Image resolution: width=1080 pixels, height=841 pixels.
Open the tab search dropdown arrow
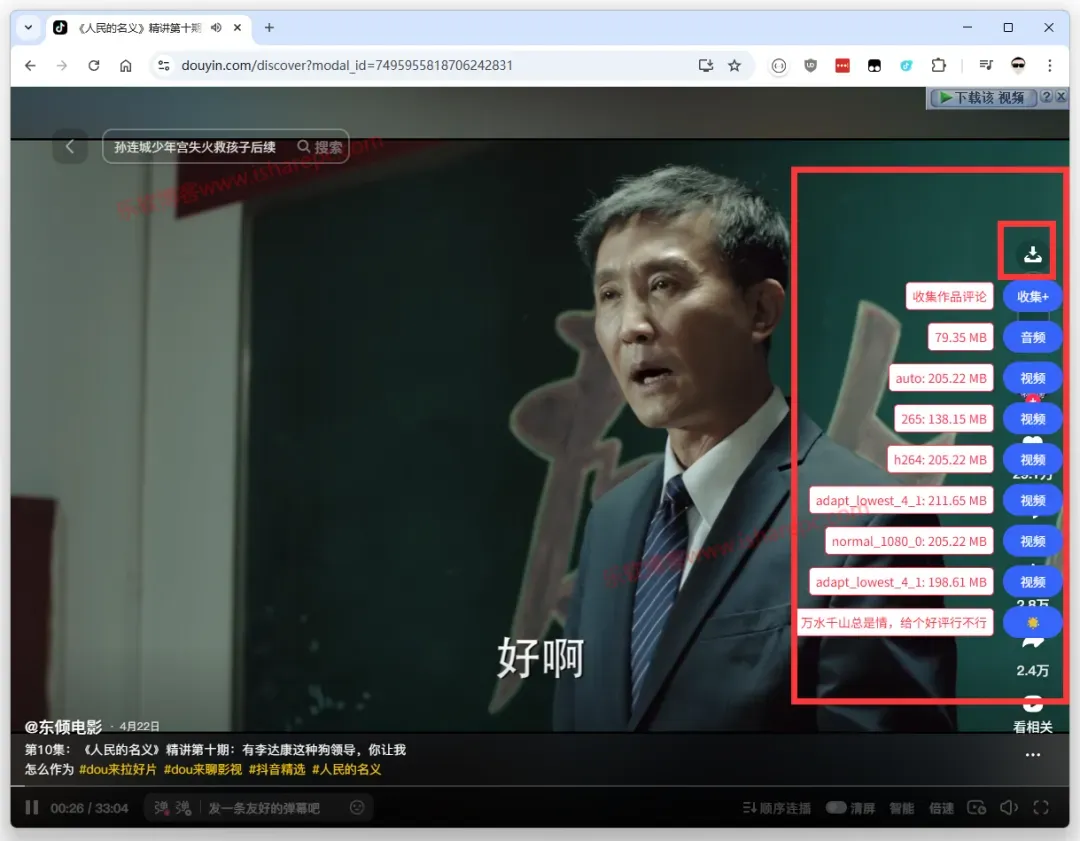[28, 28]
